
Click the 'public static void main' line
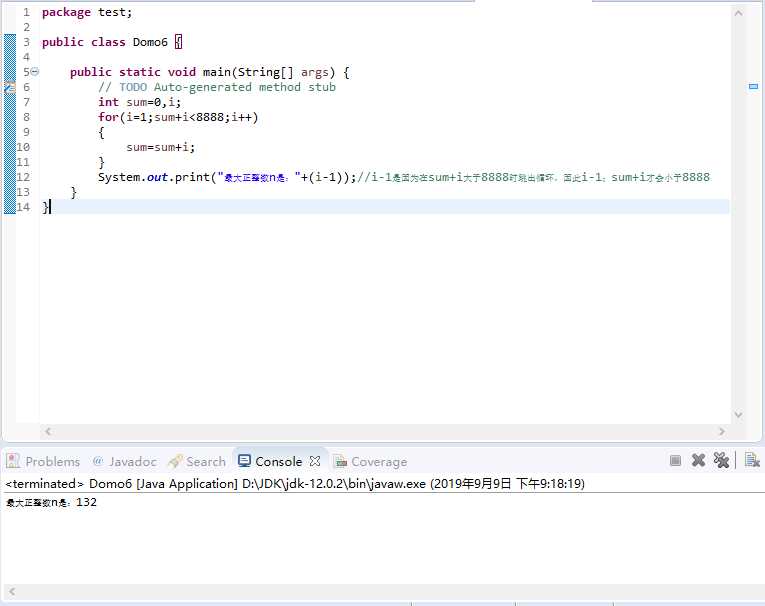coord(210,72)
